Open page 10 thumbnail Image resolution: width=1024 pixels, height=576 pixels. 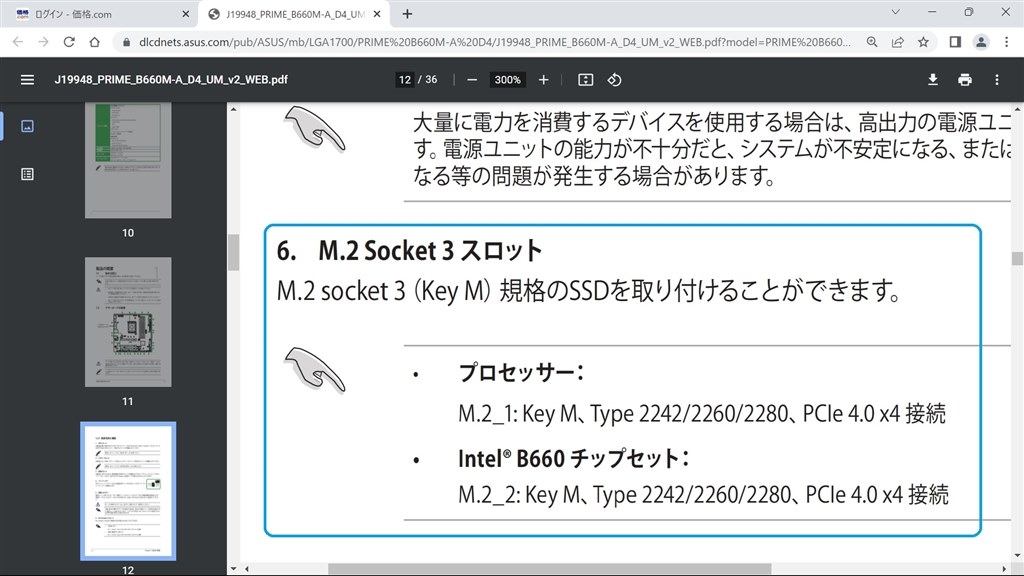(128, 160)
